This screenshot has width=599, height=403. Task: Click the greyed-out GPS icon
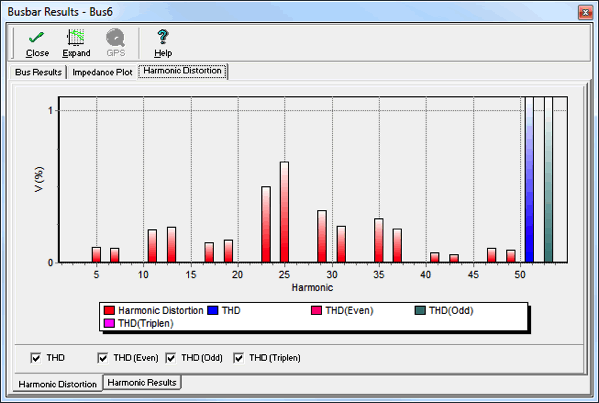(115, 37)
